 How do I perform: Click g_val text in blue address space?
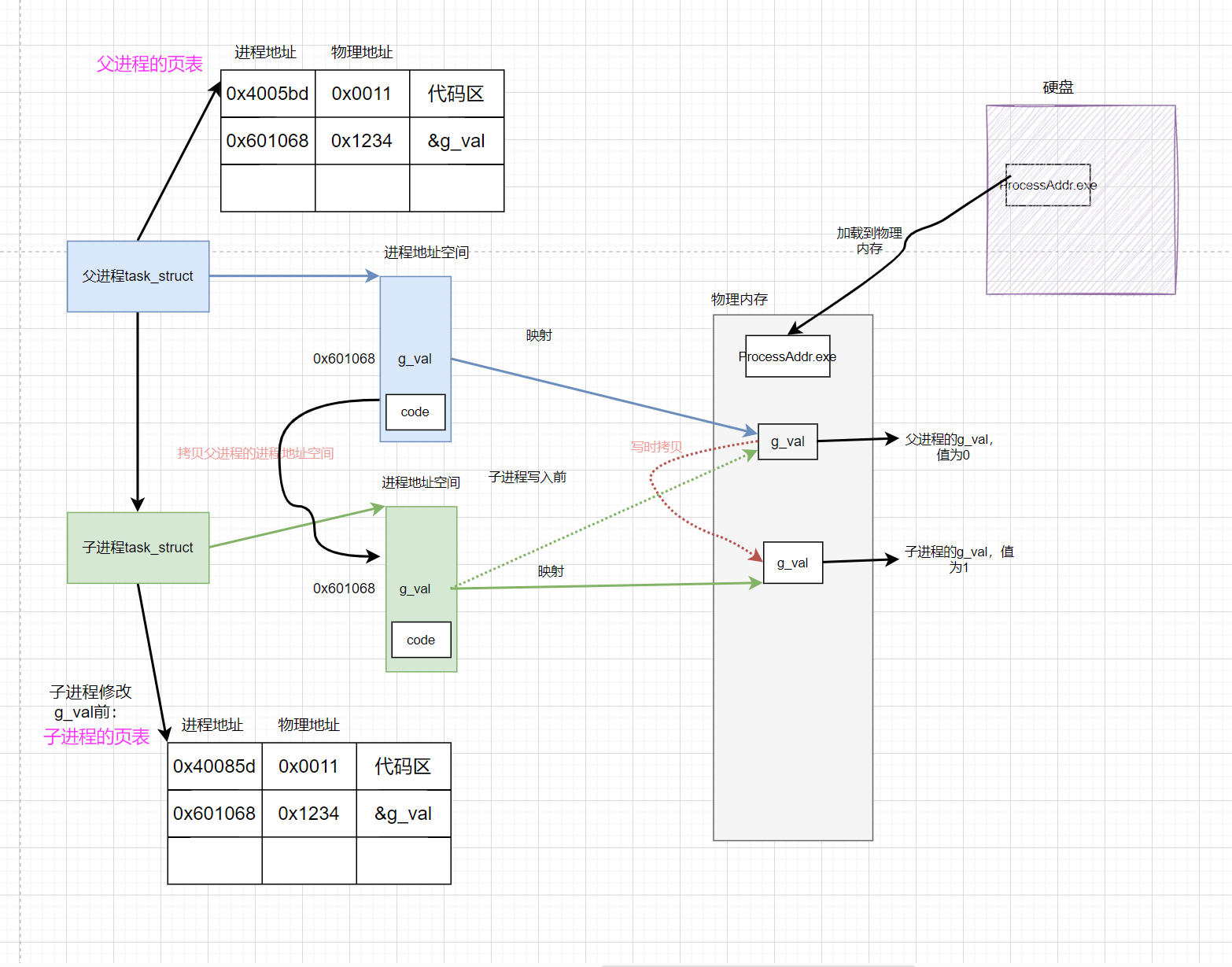415,359
